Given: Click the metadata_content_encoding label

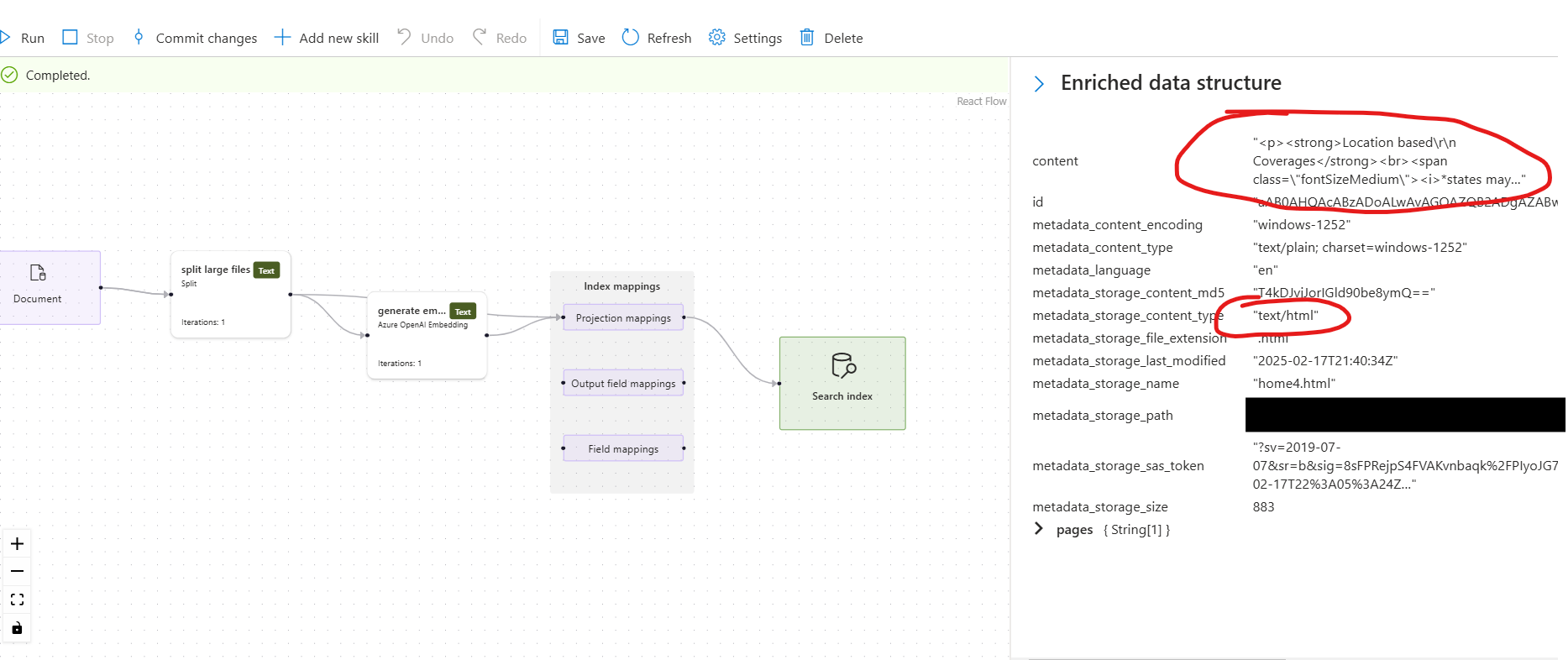Looking at the screenshot, I should (x=1117, y=225).
